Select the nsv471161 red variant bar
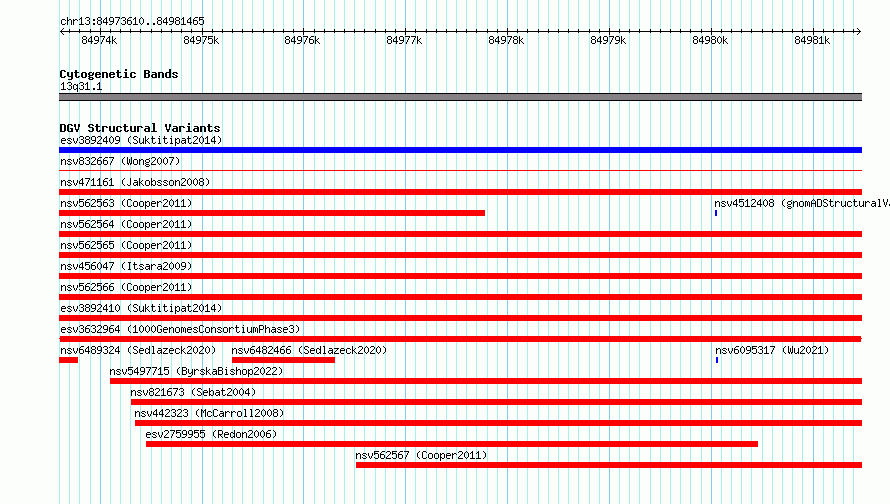The height and width of the screenshot is (504, 890). coord(460,192)
